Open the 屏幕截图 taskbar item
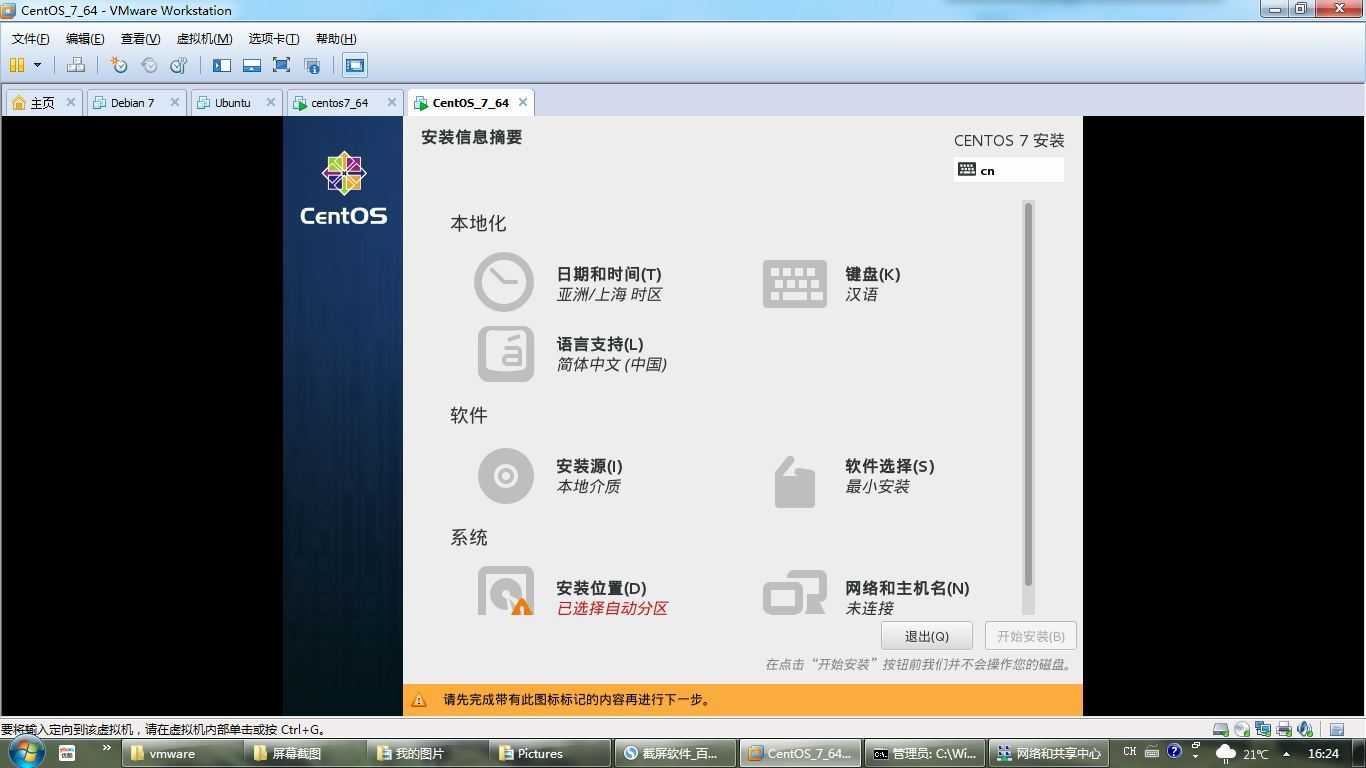This screenshot has height=768, width=1366. tap(306, 753)
